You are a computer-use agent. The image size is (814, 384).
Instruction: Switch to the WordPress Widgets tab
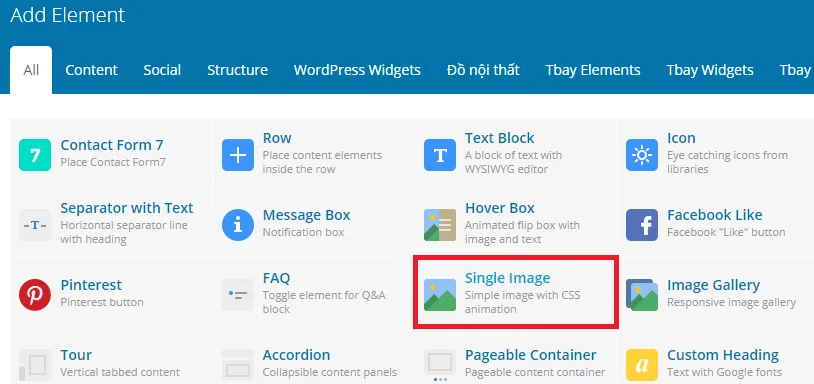tap(357, 70)
